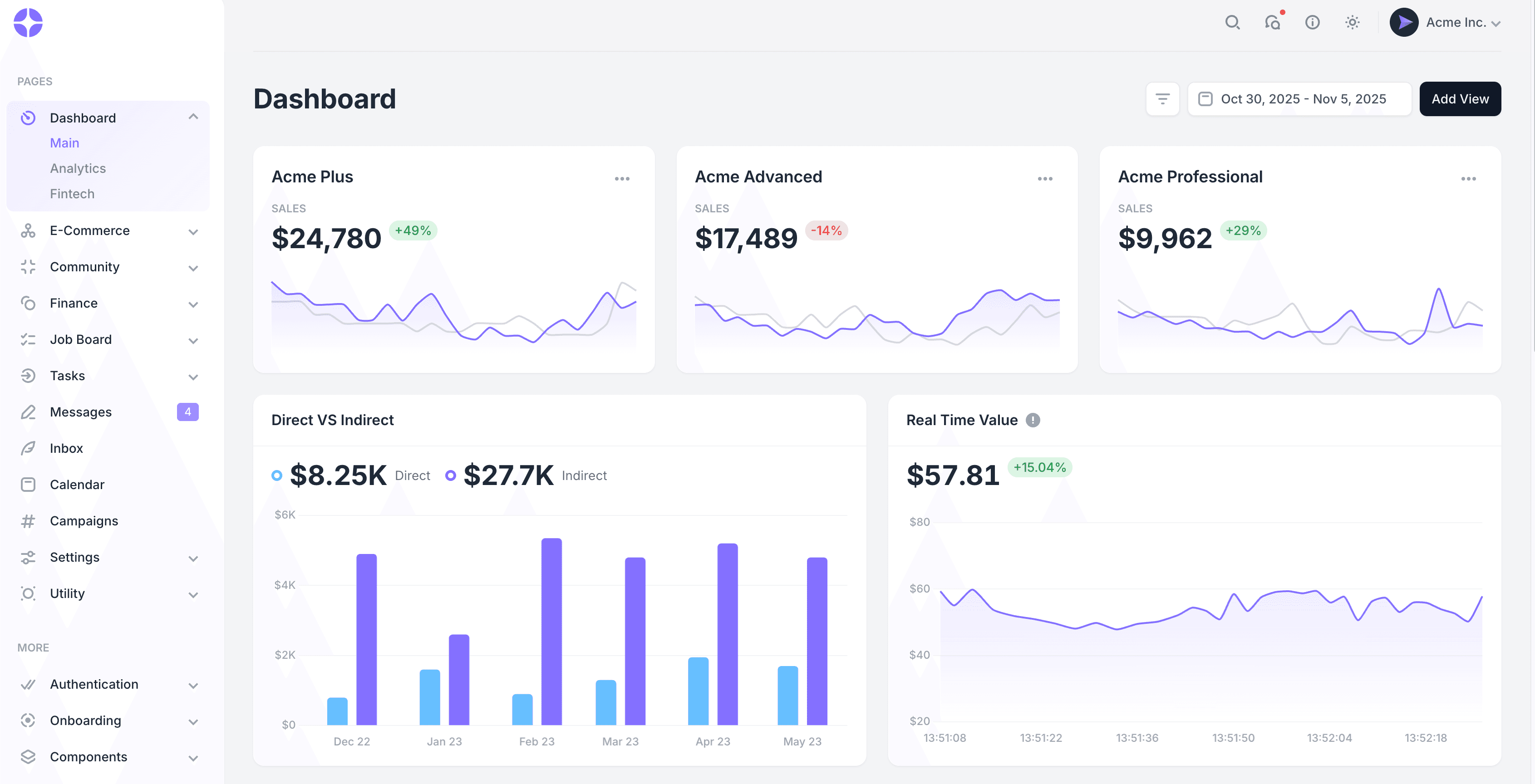
Task: Toggle the Indirect legend marker
Action: pyautogui.click(x=451, y=475)
